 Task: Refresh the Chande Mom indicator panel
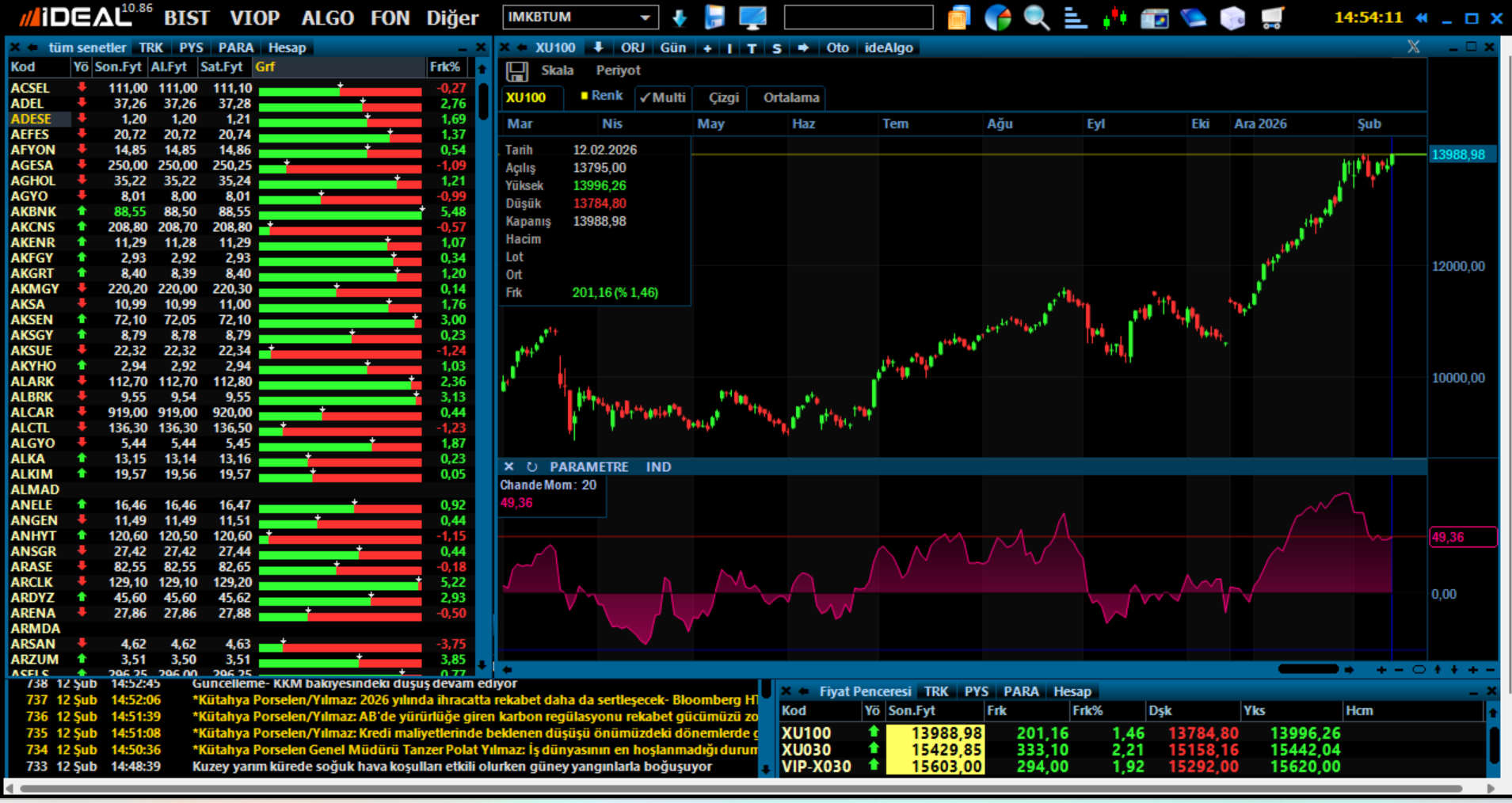(531, 467)
